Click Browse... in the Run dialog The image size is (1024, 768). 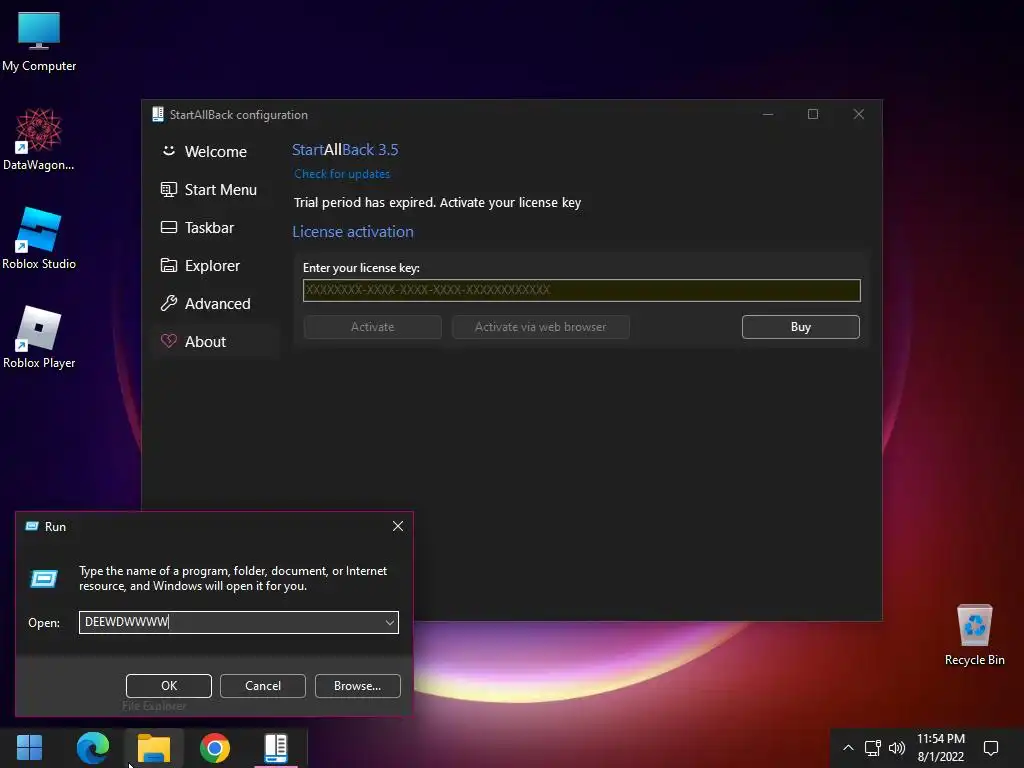click(357, 686)
